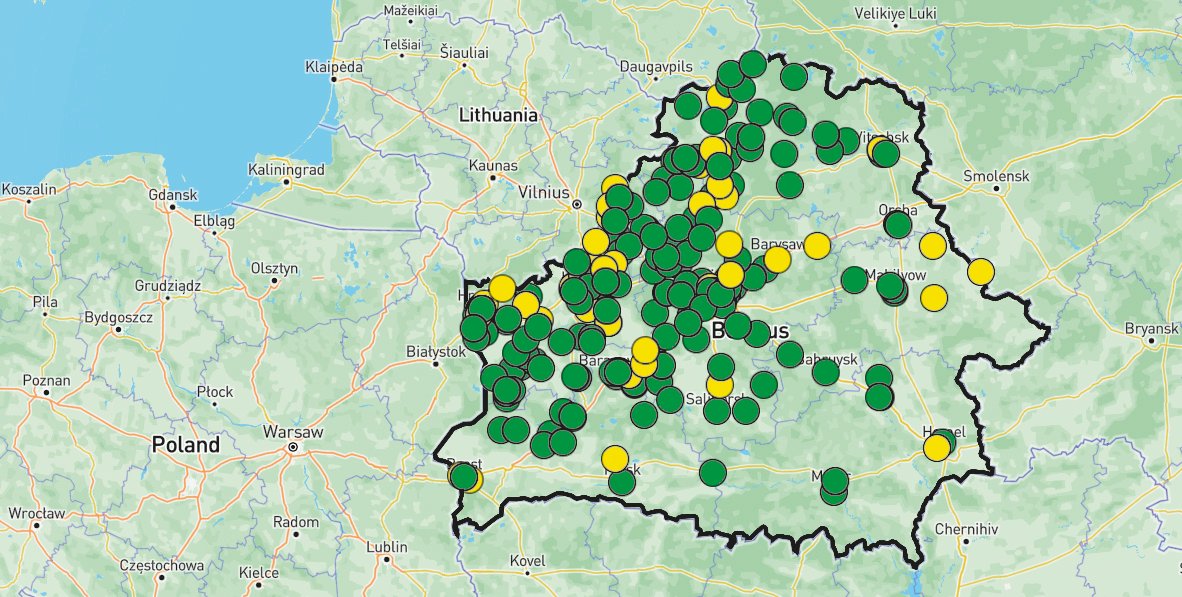Select the Smolensk city label
The height and width of the screenshot is (597, 1182).
tap(996, 176)
